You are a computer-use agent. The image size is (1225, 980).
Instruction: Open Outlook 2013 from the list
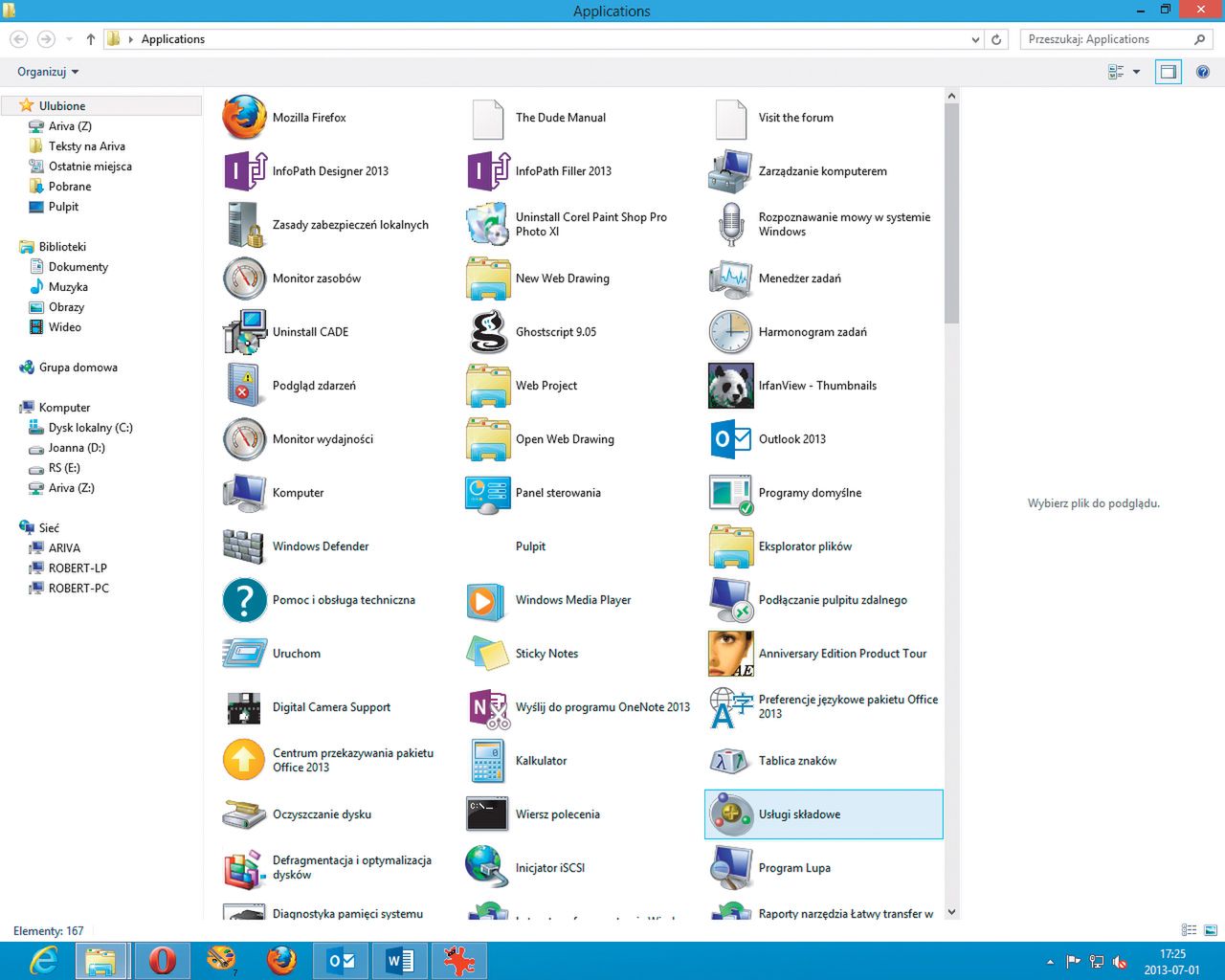(731, 439)
